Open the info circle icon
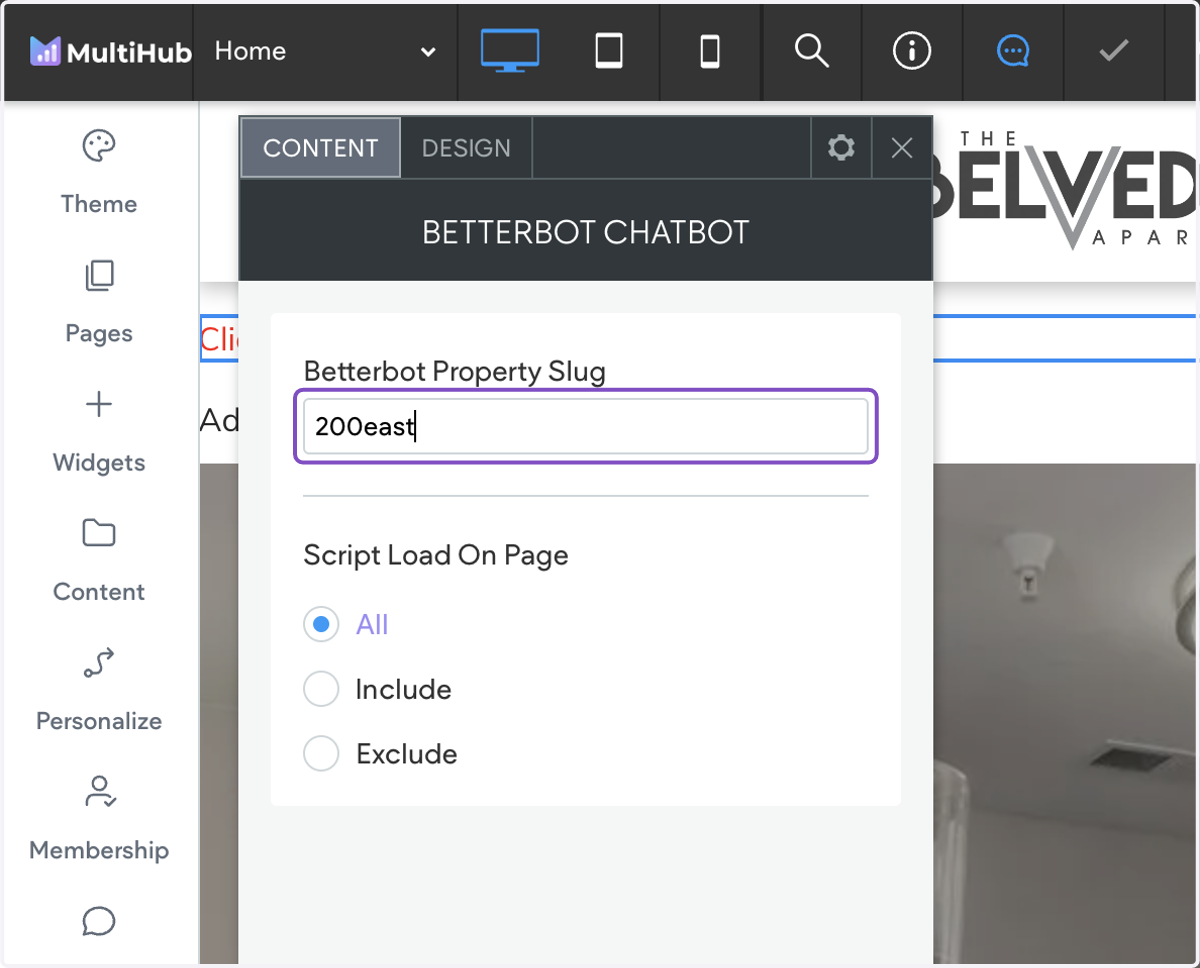 tap(912, 51)
